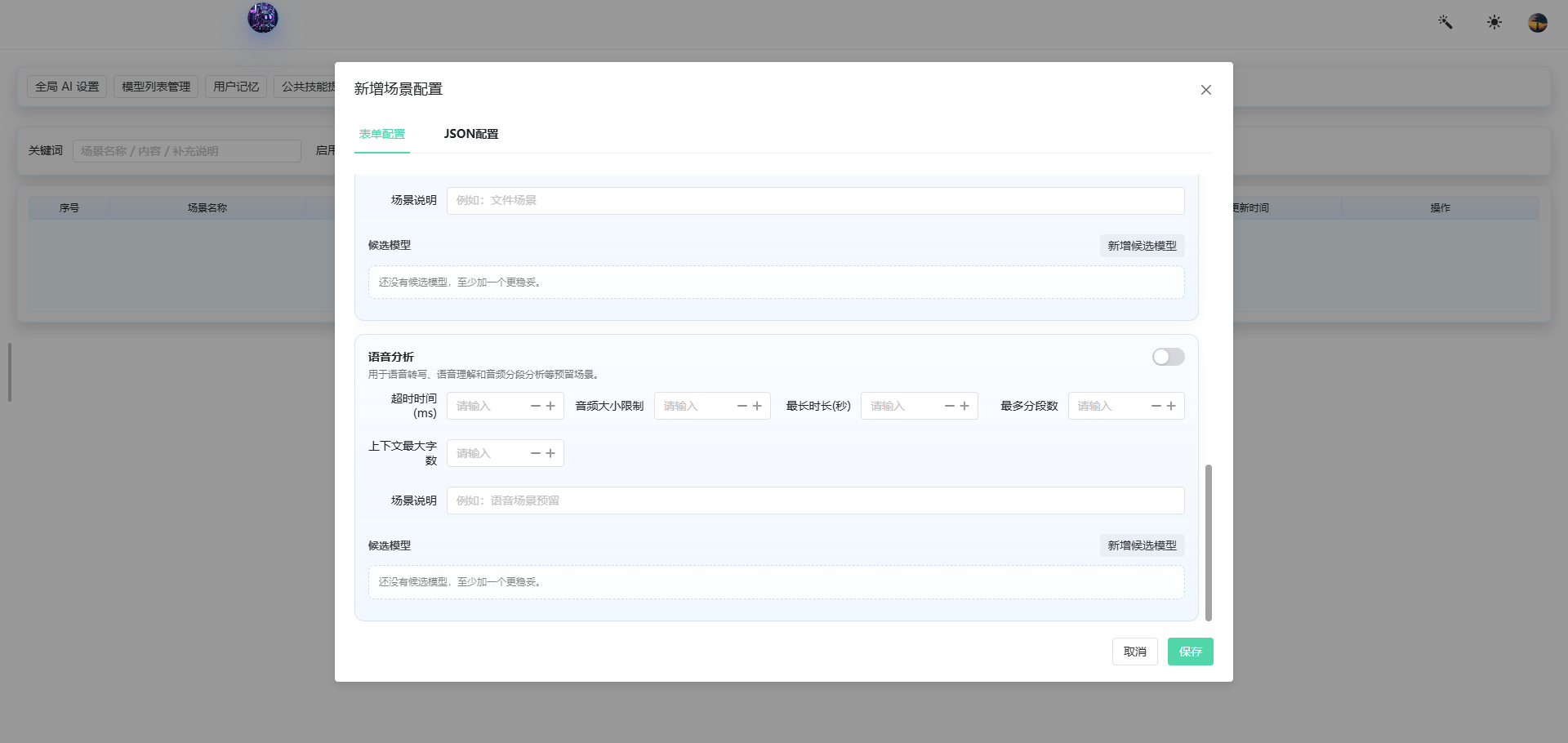Viewport: 1568px width, 743px height.
Task: Click the dialog's vertical scrollbar thumb
Action: (x=1208, y=542)
